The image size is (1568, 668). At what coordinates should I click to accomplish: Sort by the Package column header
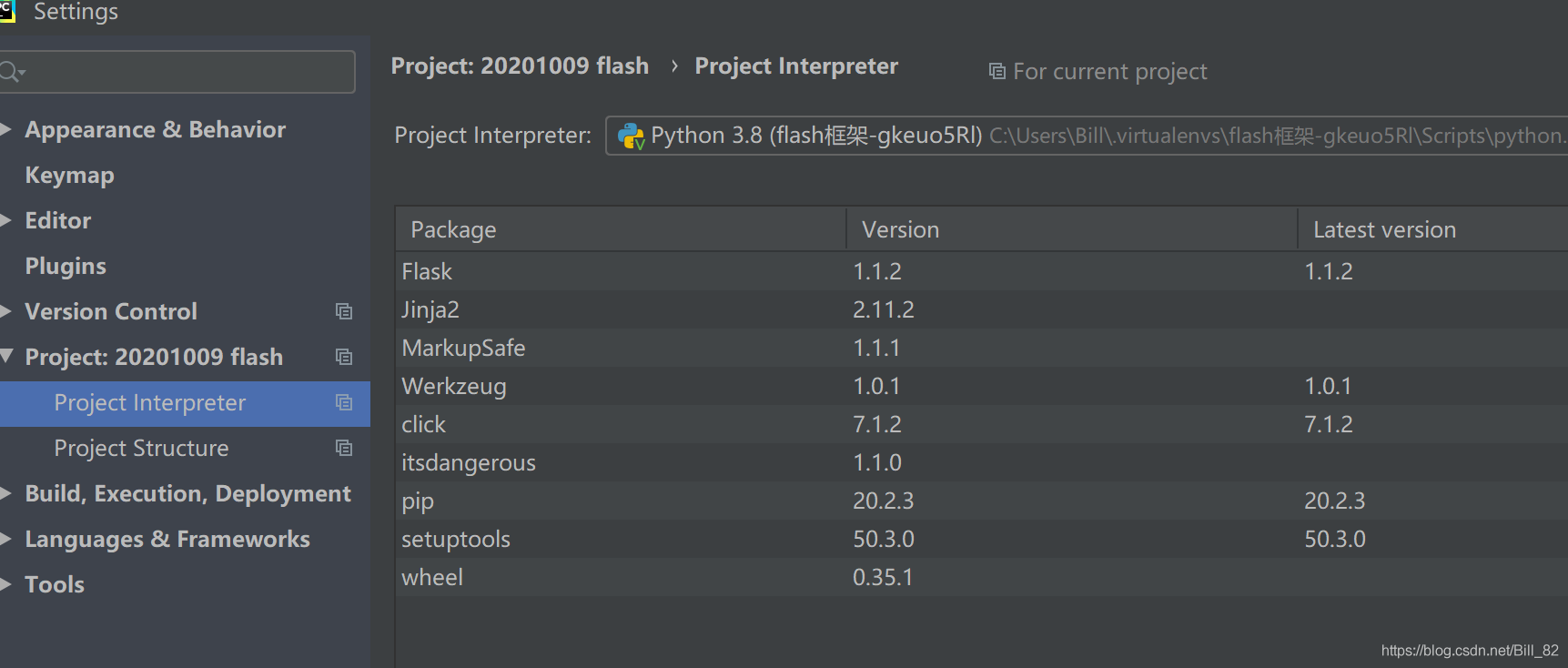pyautogui.click(x=621, y=229)
